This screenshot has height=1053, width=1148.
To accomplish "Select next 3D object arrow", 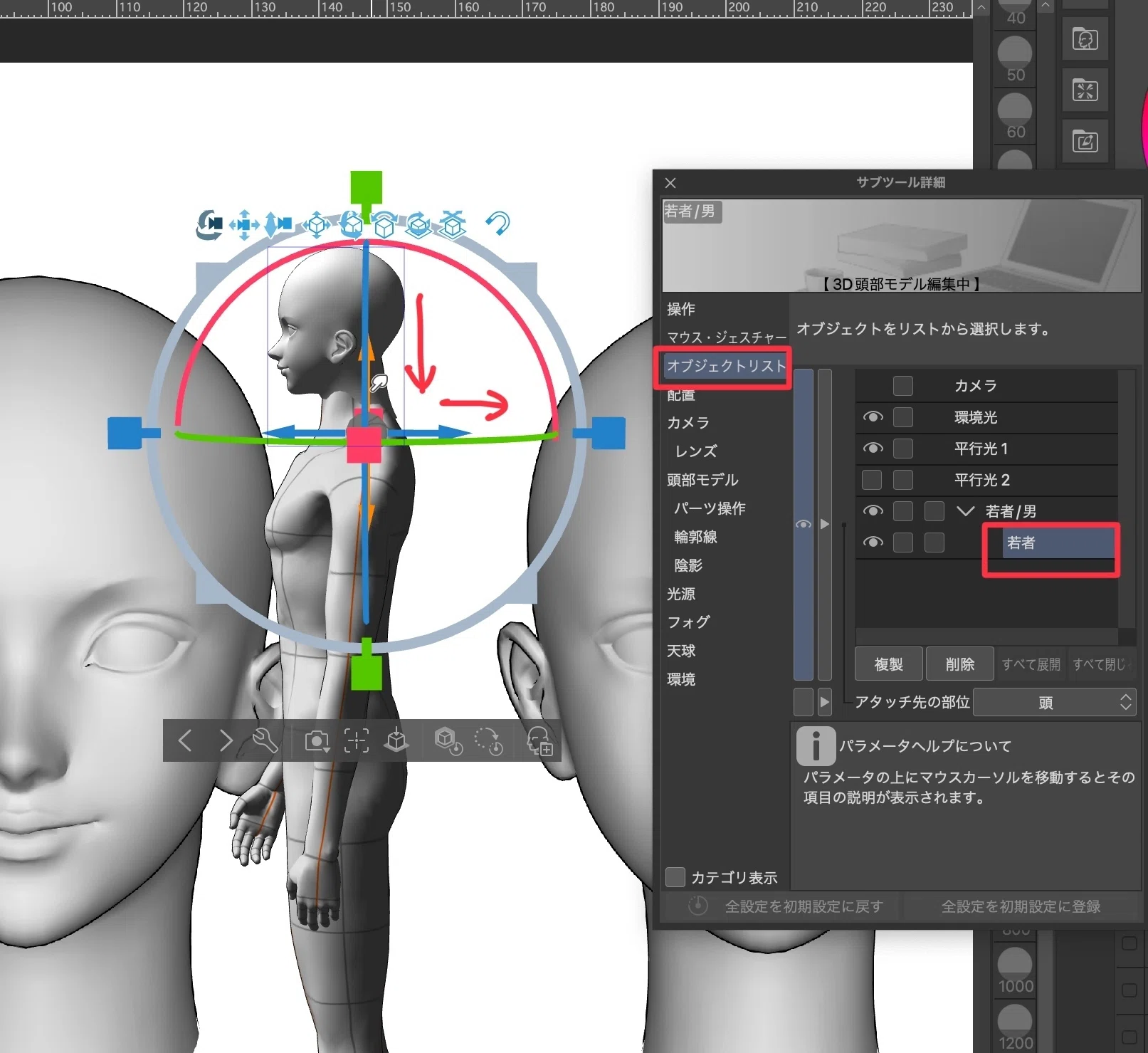I will (226, 740).
